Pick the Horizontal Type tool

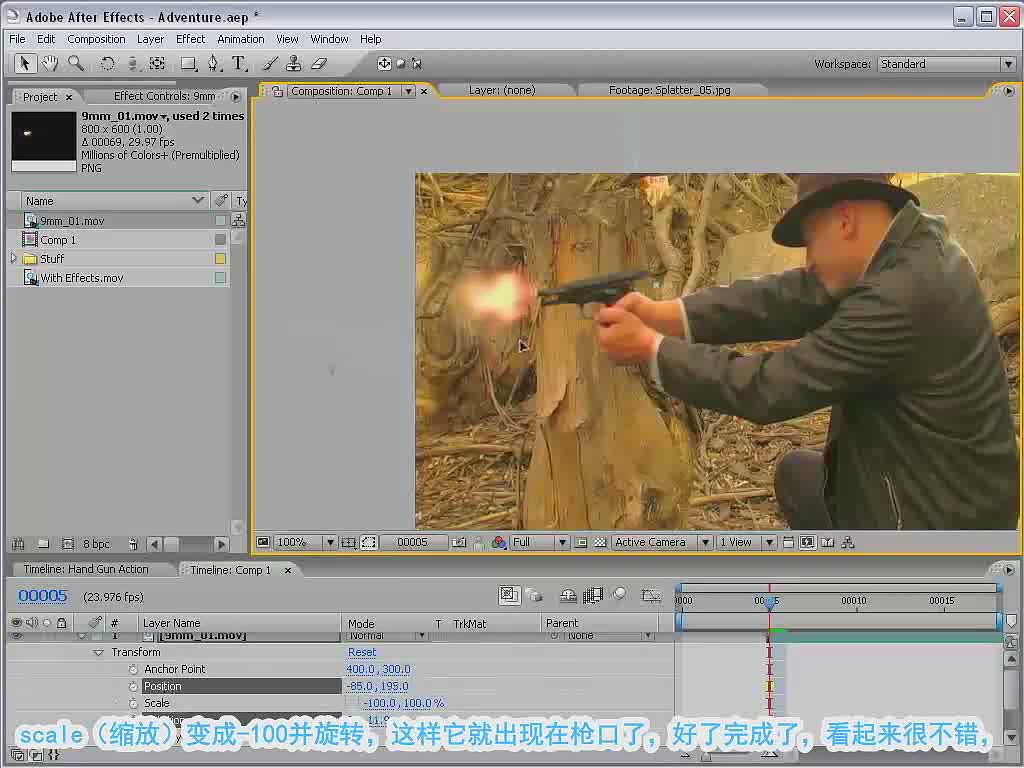pyautogui.click(x=239, y=63)
